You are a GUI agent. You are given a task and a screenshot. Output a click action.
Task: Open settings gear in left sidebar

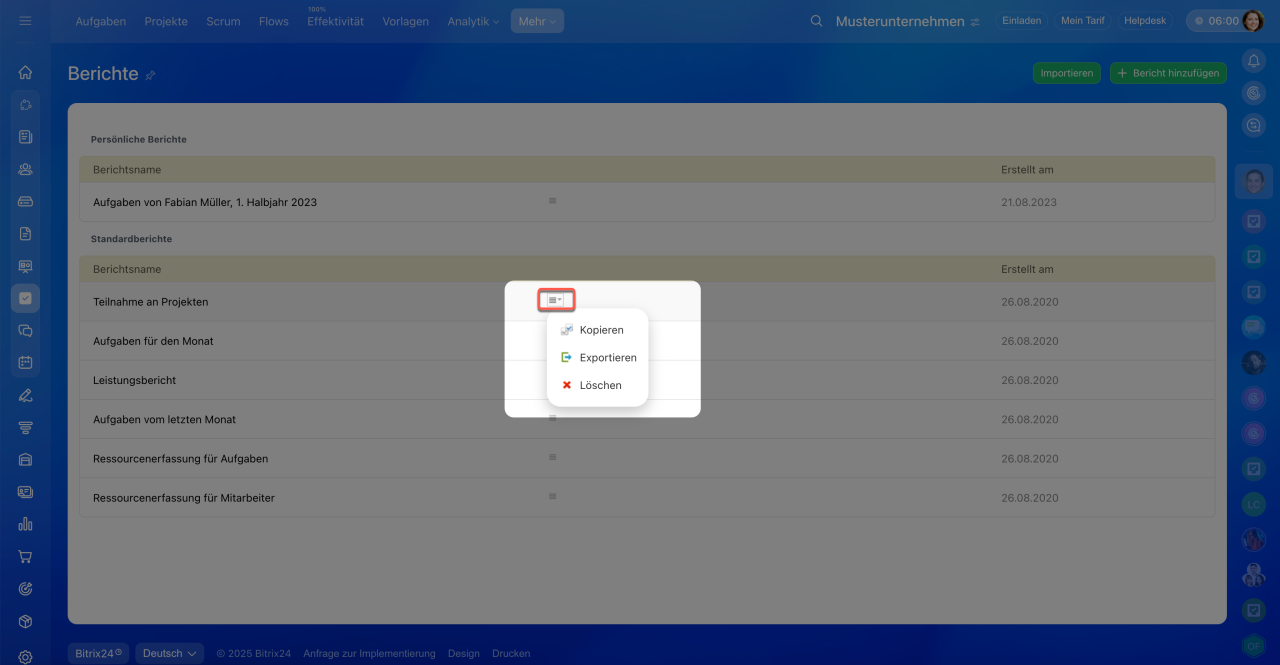click(25, 656)
